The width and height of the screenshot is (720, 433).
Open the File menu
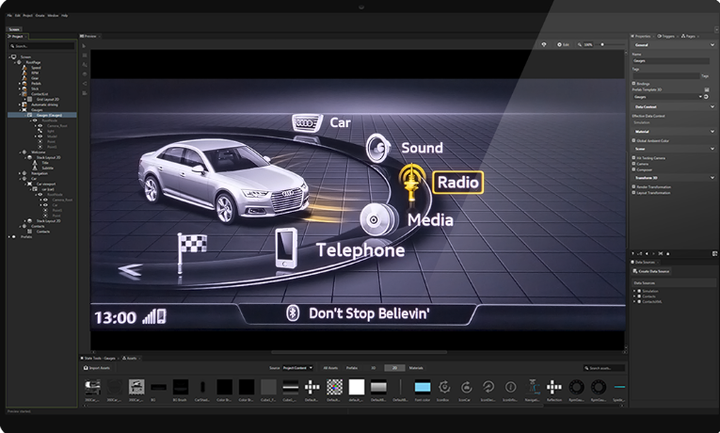(10, 16)
